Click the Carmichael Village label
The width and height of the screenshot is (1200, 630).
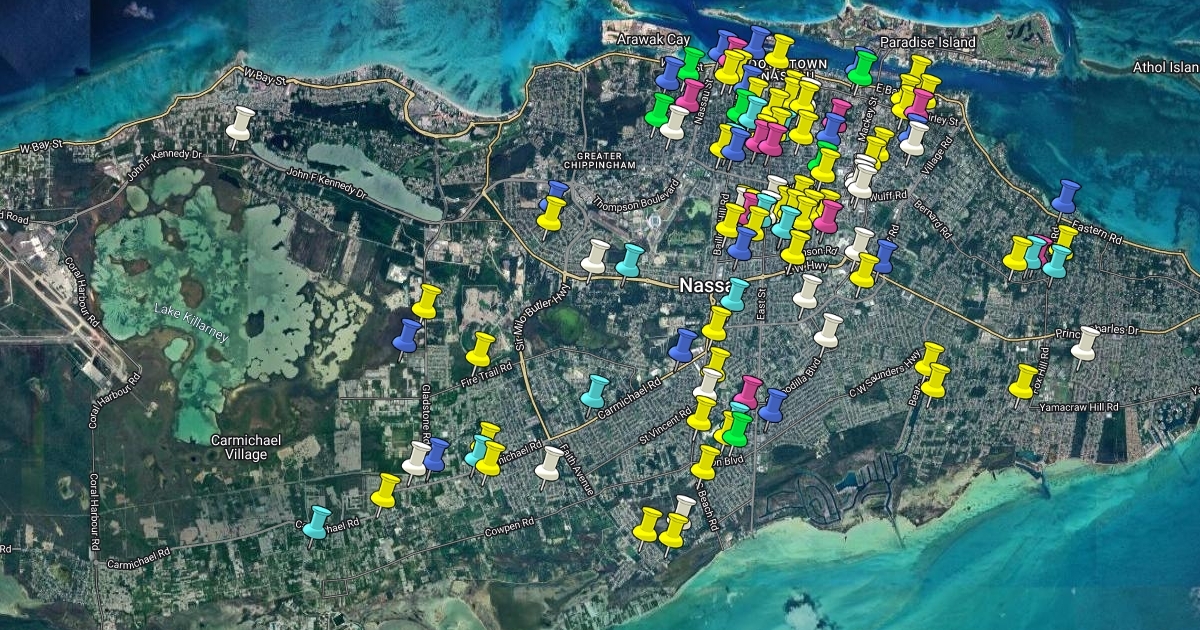(x=239, y=447)
